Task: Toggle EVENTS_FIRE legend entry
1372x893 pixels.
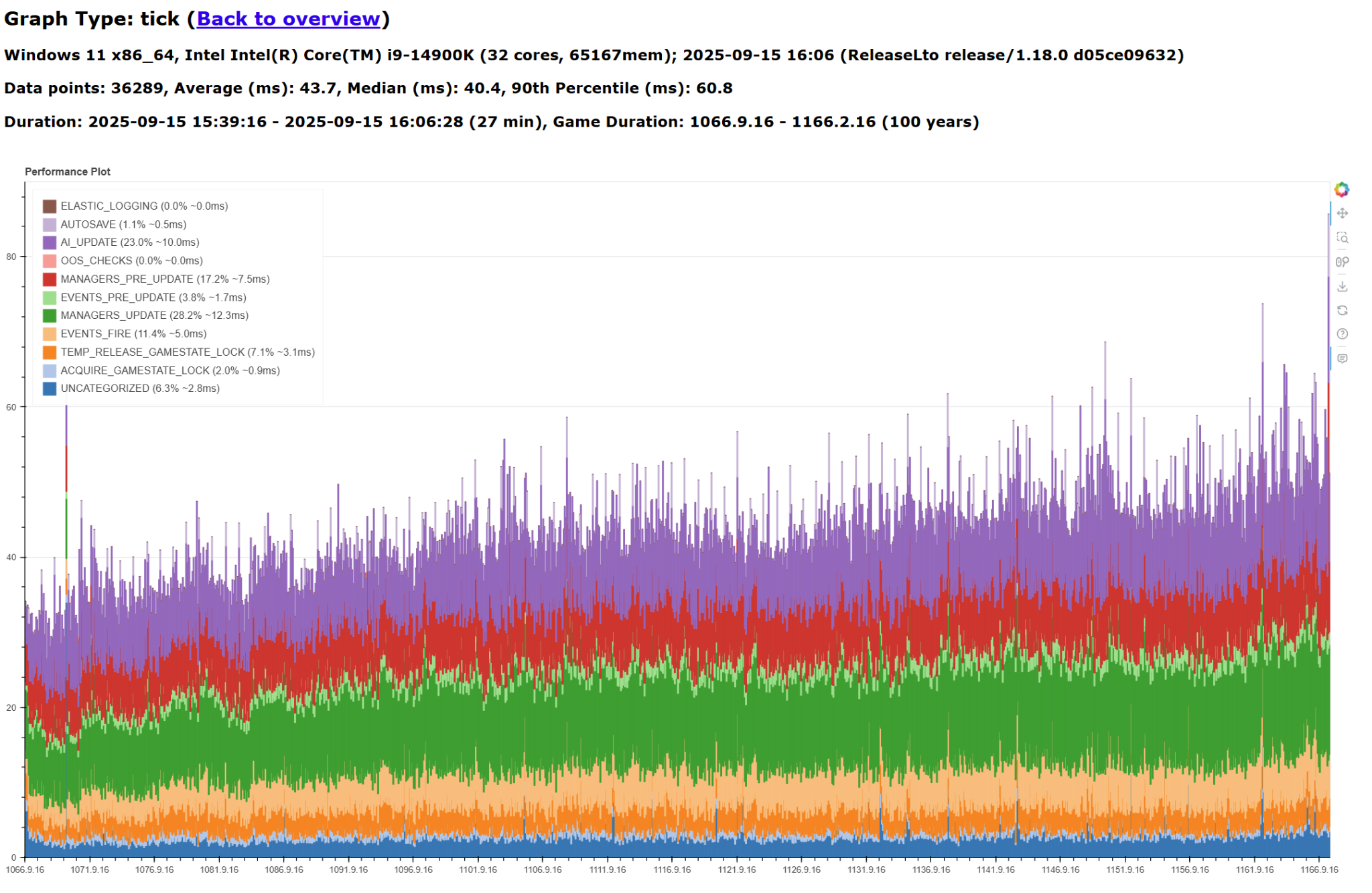Action: coord(133,334)
